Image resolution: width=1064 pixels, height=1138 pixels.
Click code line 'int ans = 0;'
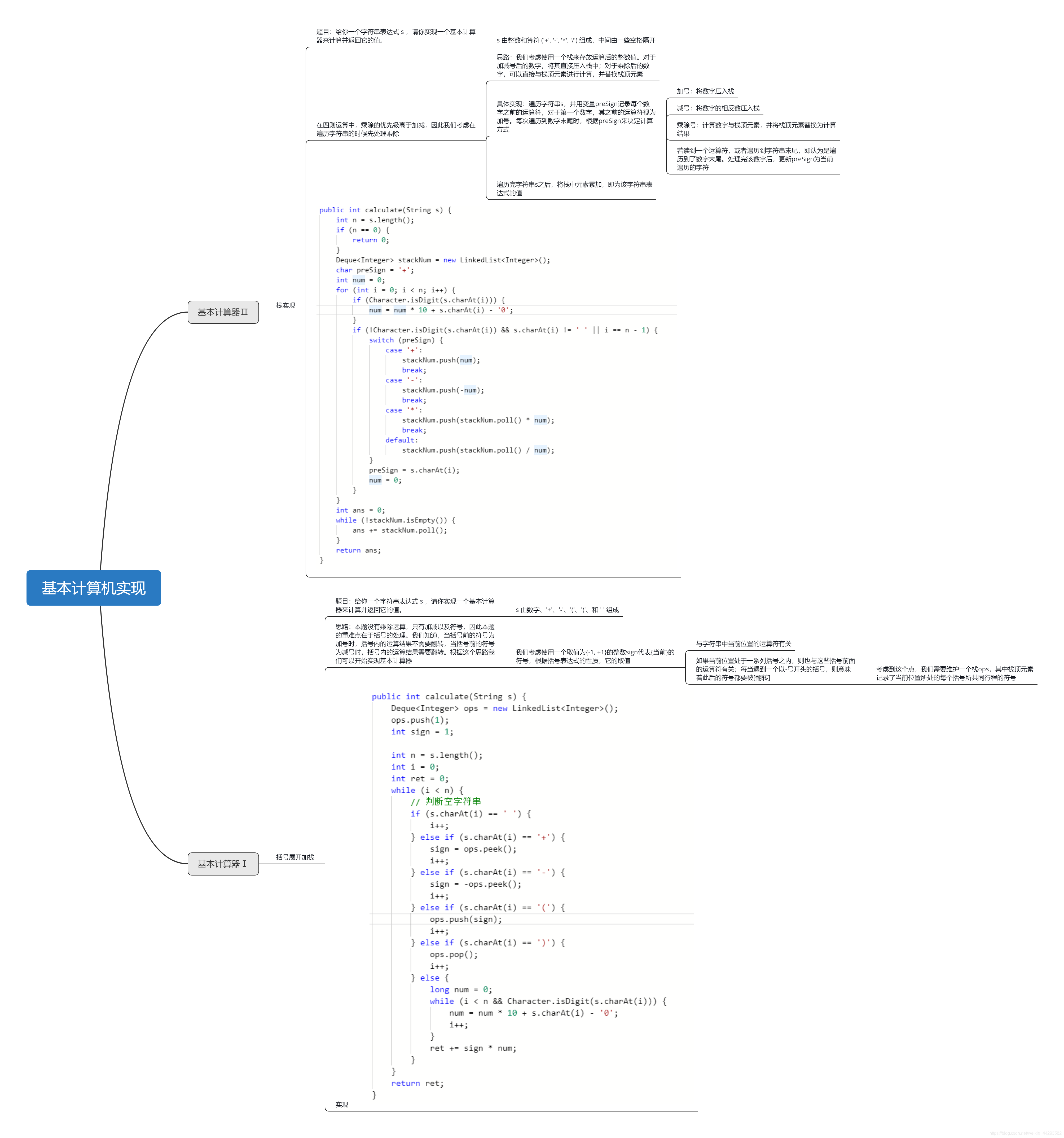click(360, 510)
